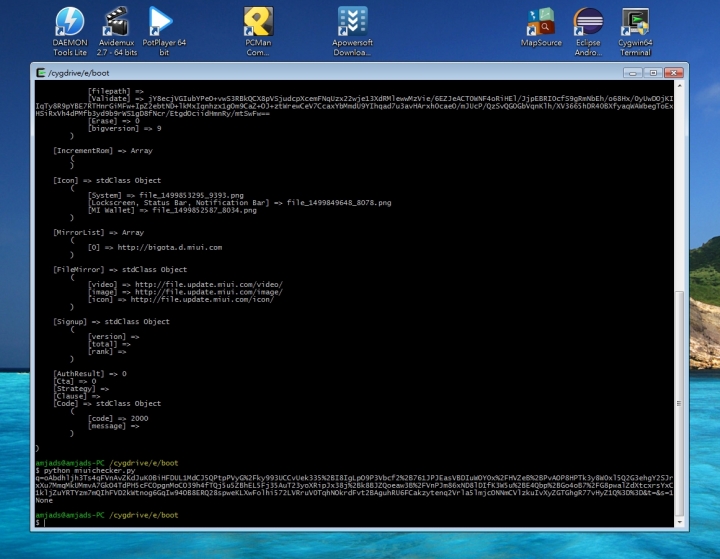Click the last empty $ prompt line
This screenshot has height=559, width=720.
click(x=38, y=522)
